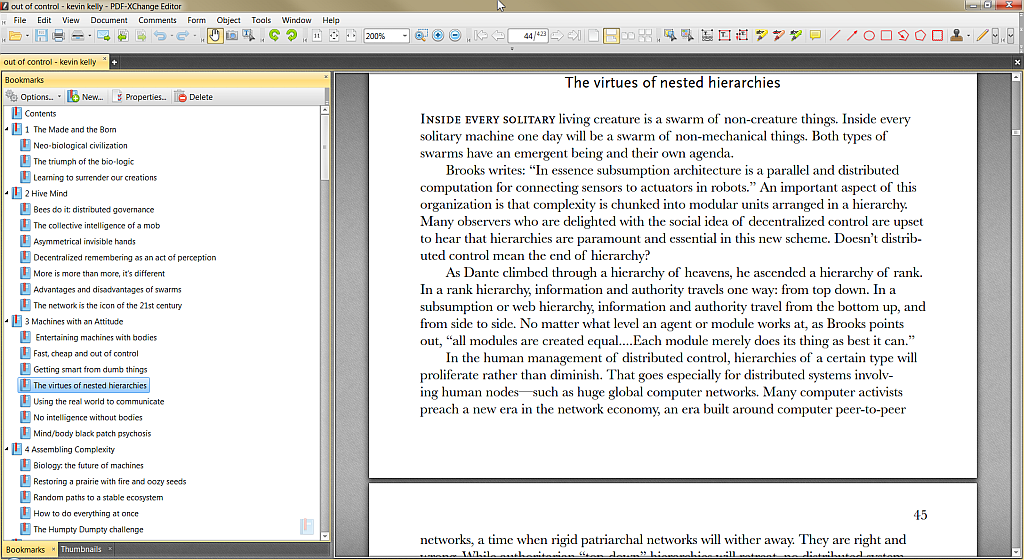Click the page number input field

[528, 36]
